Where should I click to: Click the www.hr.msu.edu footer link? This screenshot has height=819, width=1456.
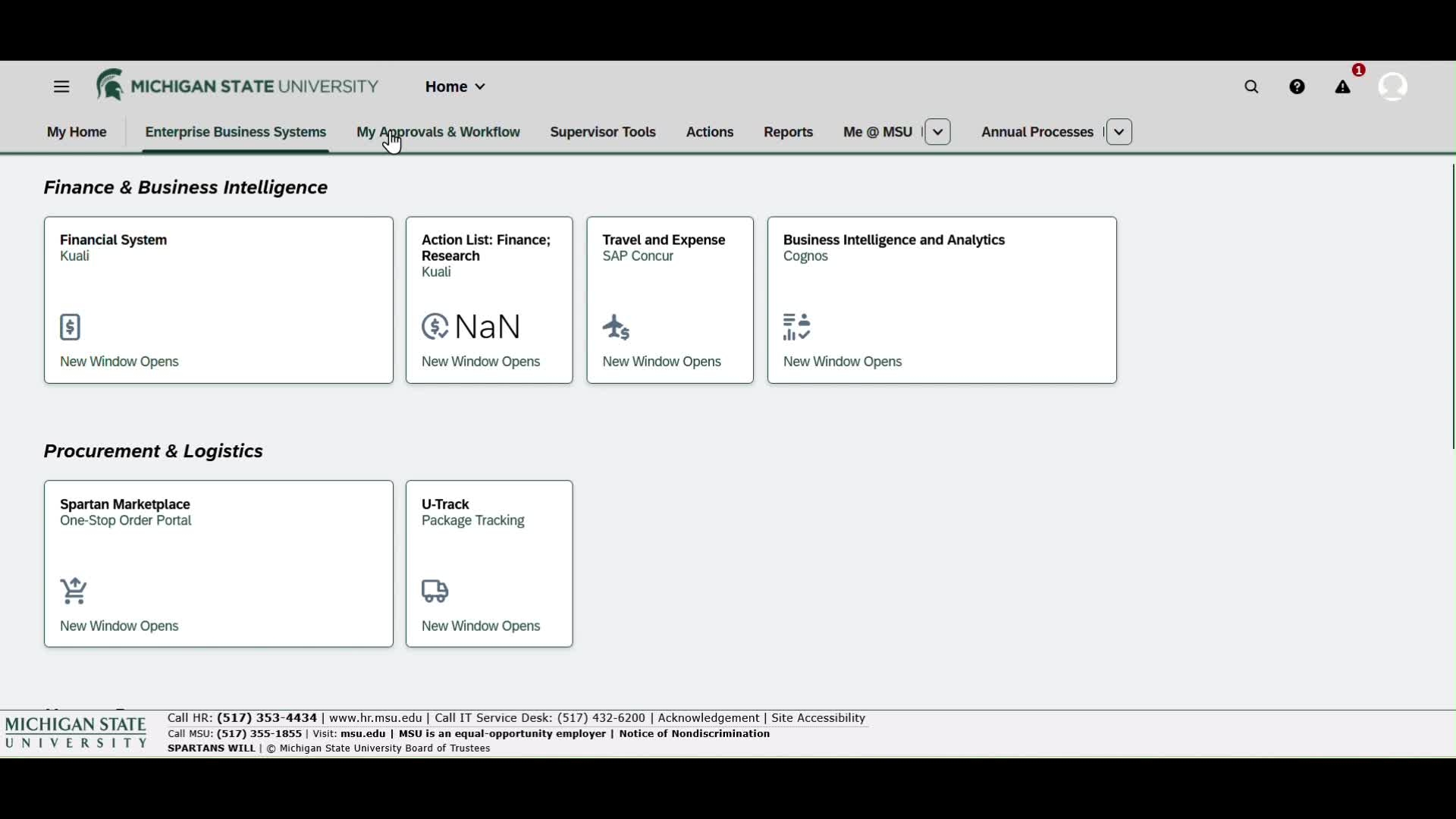(x=375, y=718)
